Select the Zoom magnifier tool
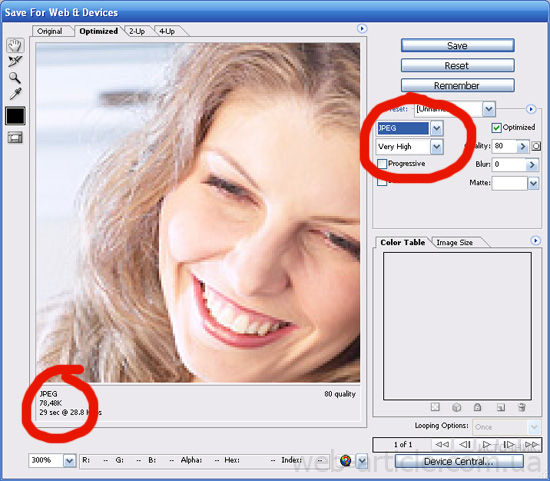Image resolution: width=550 pixels, height=481 pixels. tap(15, 78)
